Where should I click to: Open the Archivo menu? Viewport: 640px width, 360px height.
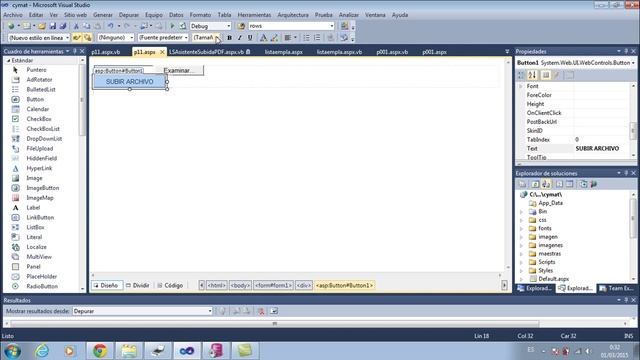click(13, 15)
